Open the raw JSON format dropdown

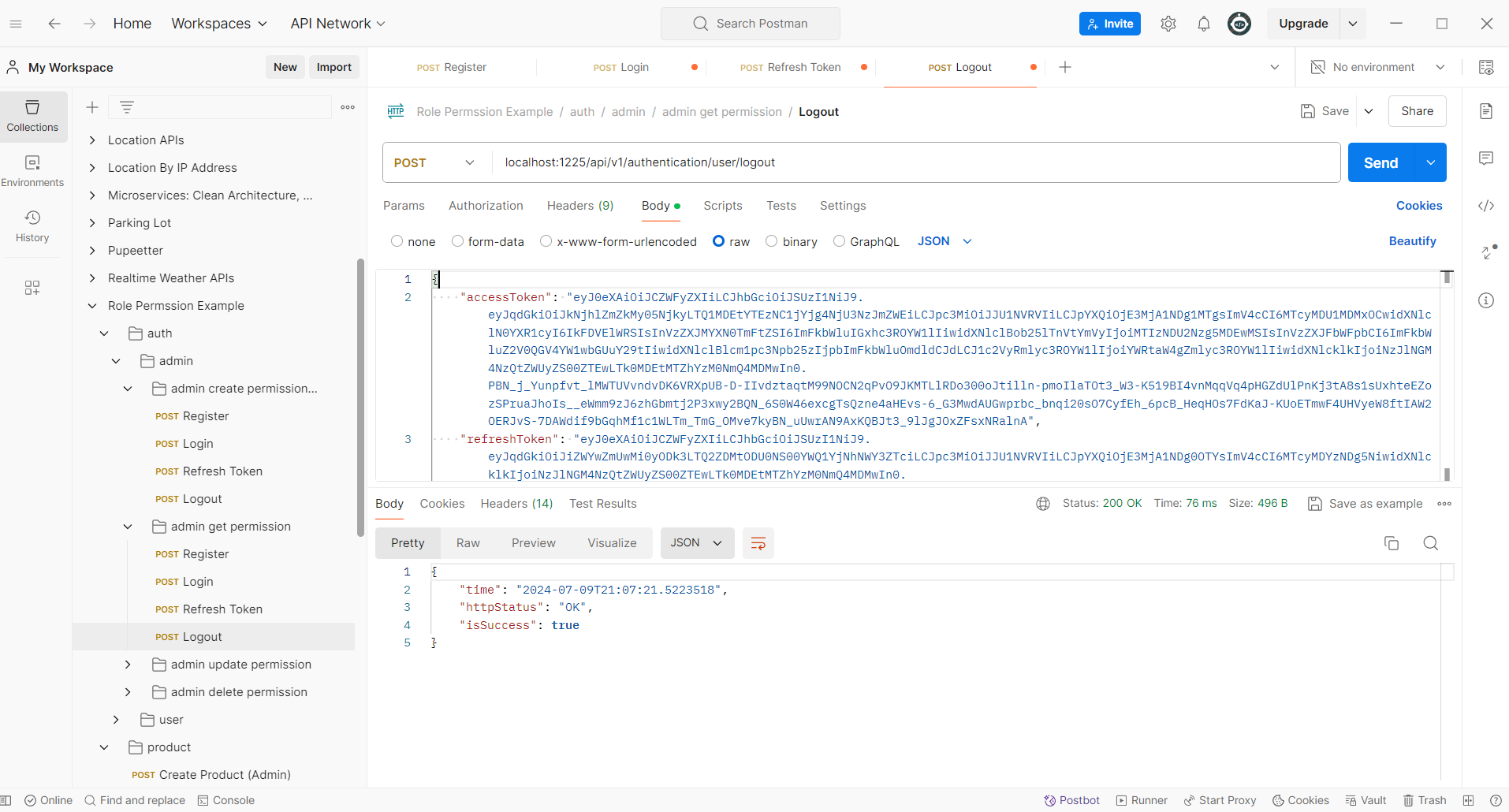[x=945, y=241]
